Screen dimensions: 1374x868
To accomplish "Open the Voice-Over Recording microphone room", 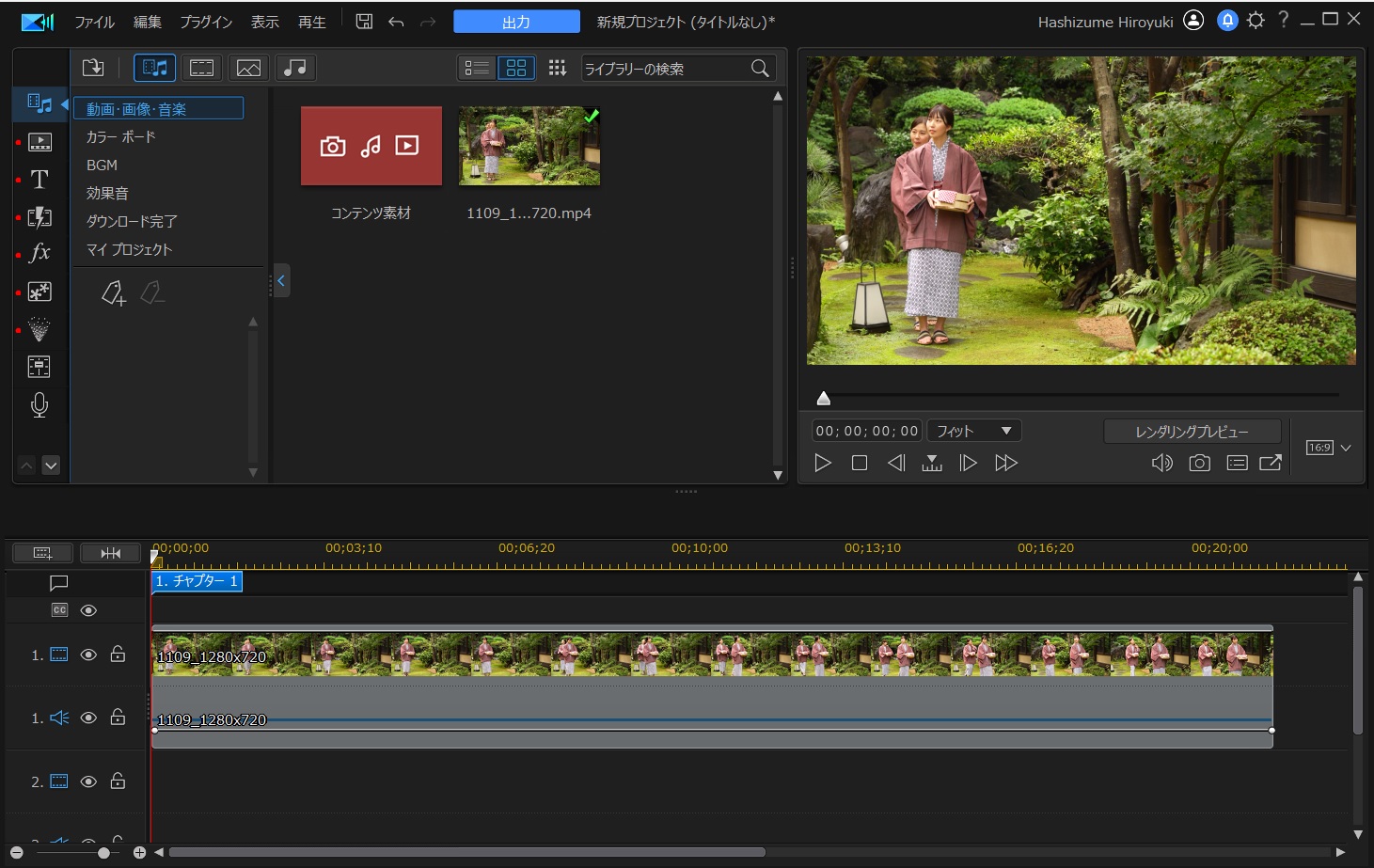I will coord(39,405).
